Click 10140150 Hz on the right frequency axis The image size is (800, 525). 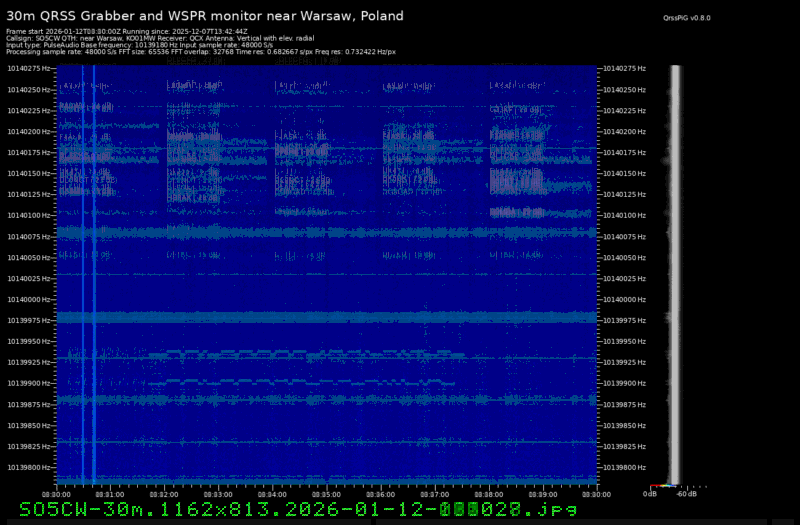[624, 173]
